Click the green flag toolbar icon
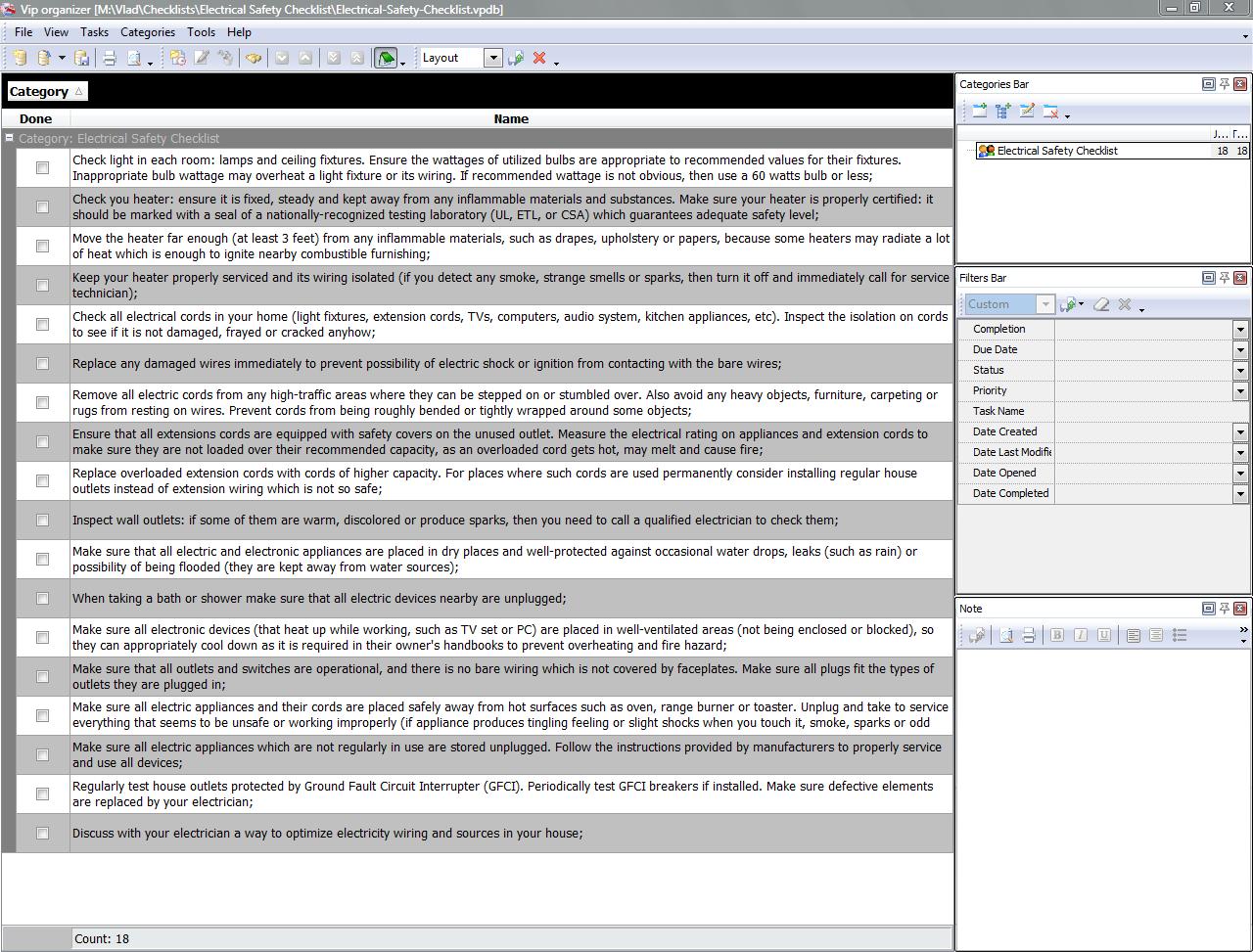Image resolution: width=1253 pixels, height=952 pixels. click(386, 58)
